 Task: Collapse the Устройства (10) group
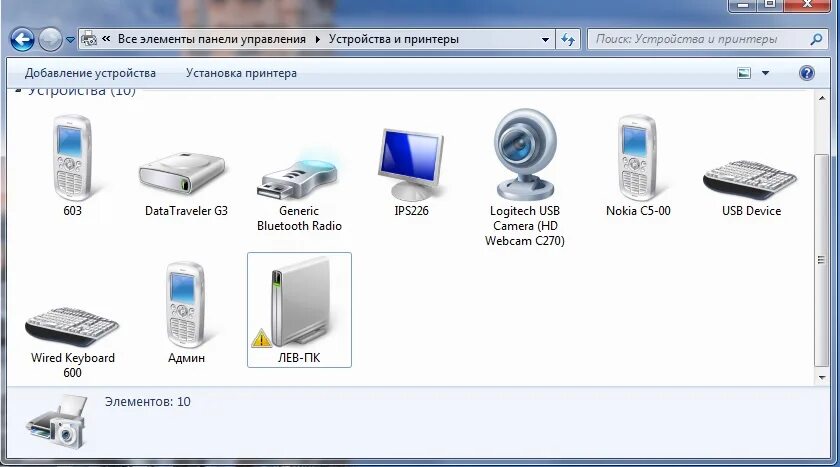(18, 91)
